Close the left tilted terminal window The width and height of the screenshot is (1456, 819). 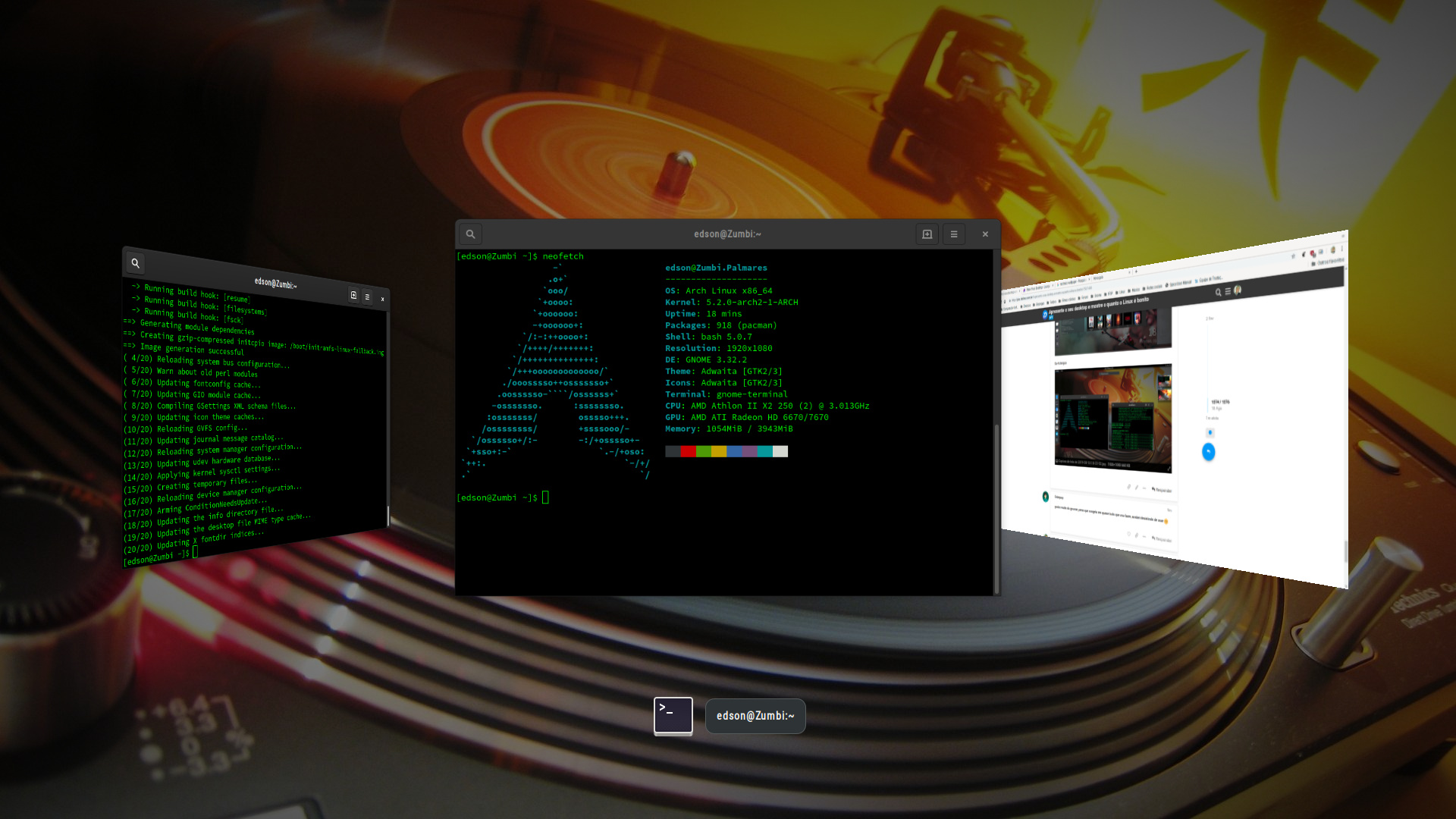pos(382,299)
